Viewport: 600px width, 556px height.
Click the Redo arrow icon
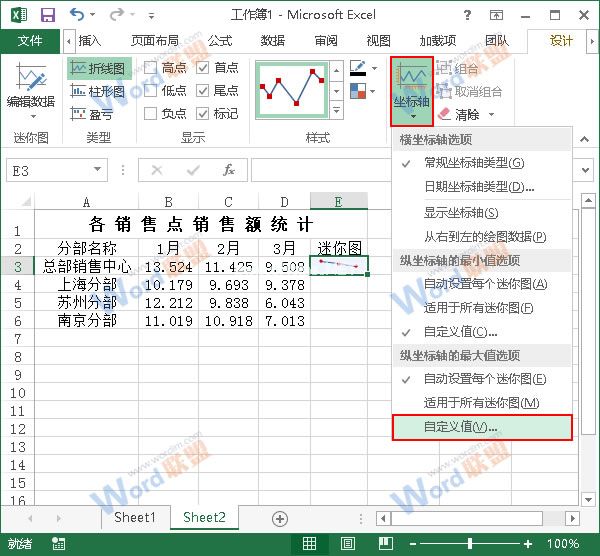[116, 15]
